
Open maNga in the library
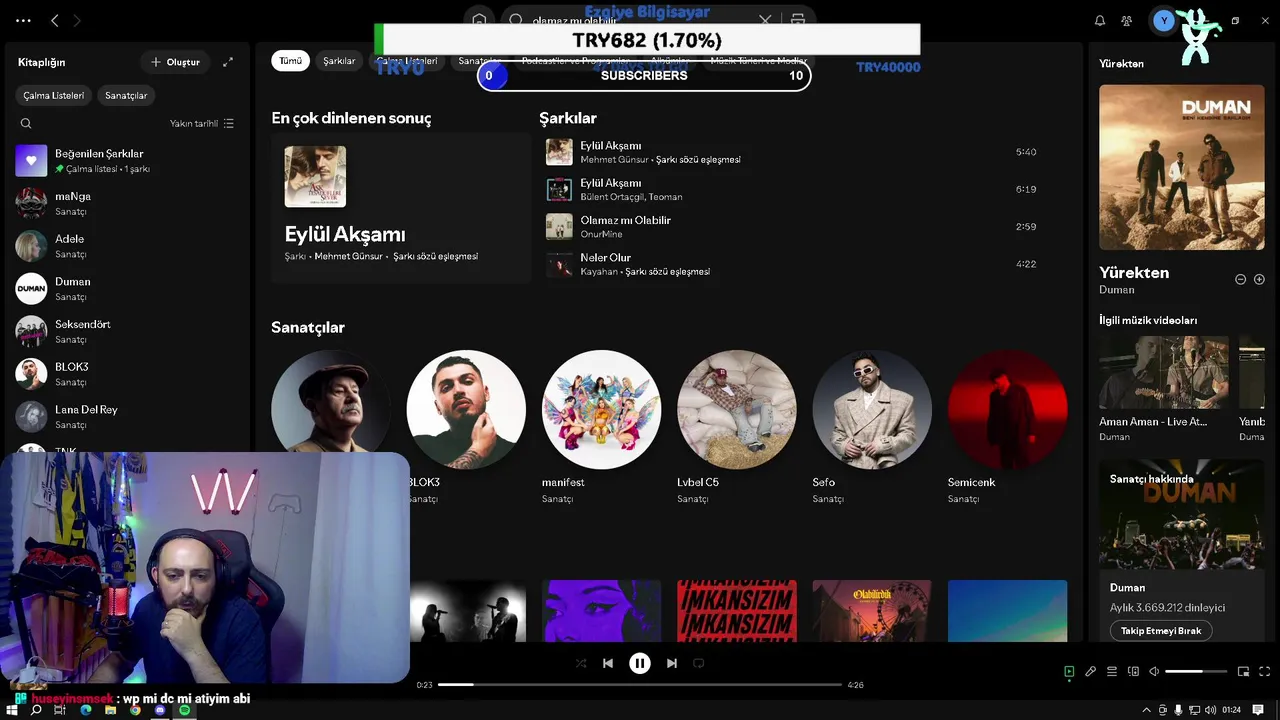coord(125,204)
